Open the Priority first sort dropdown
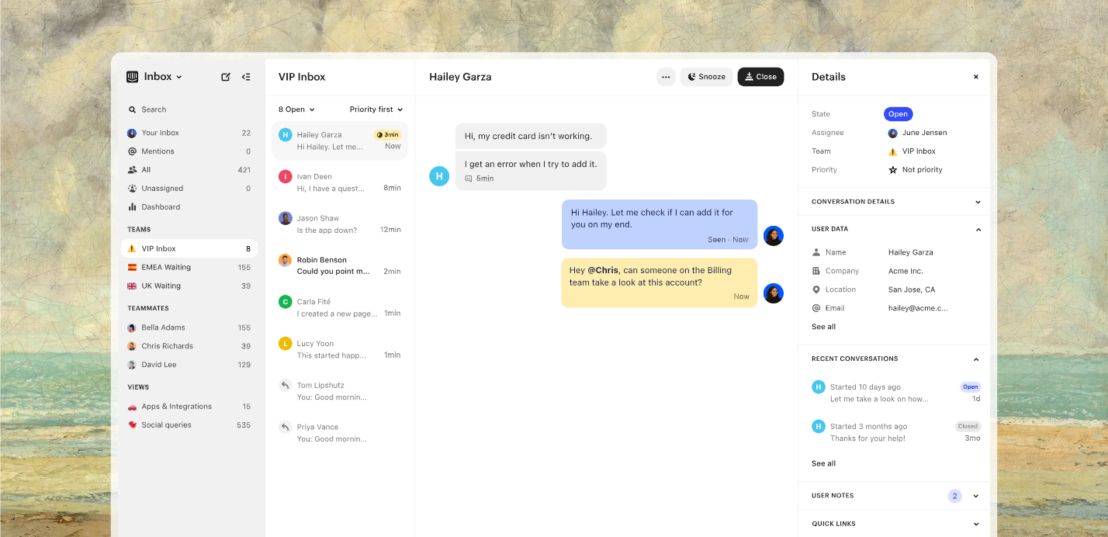The height and width of the screenshot is (537, 1108). [x=376, y=110]
